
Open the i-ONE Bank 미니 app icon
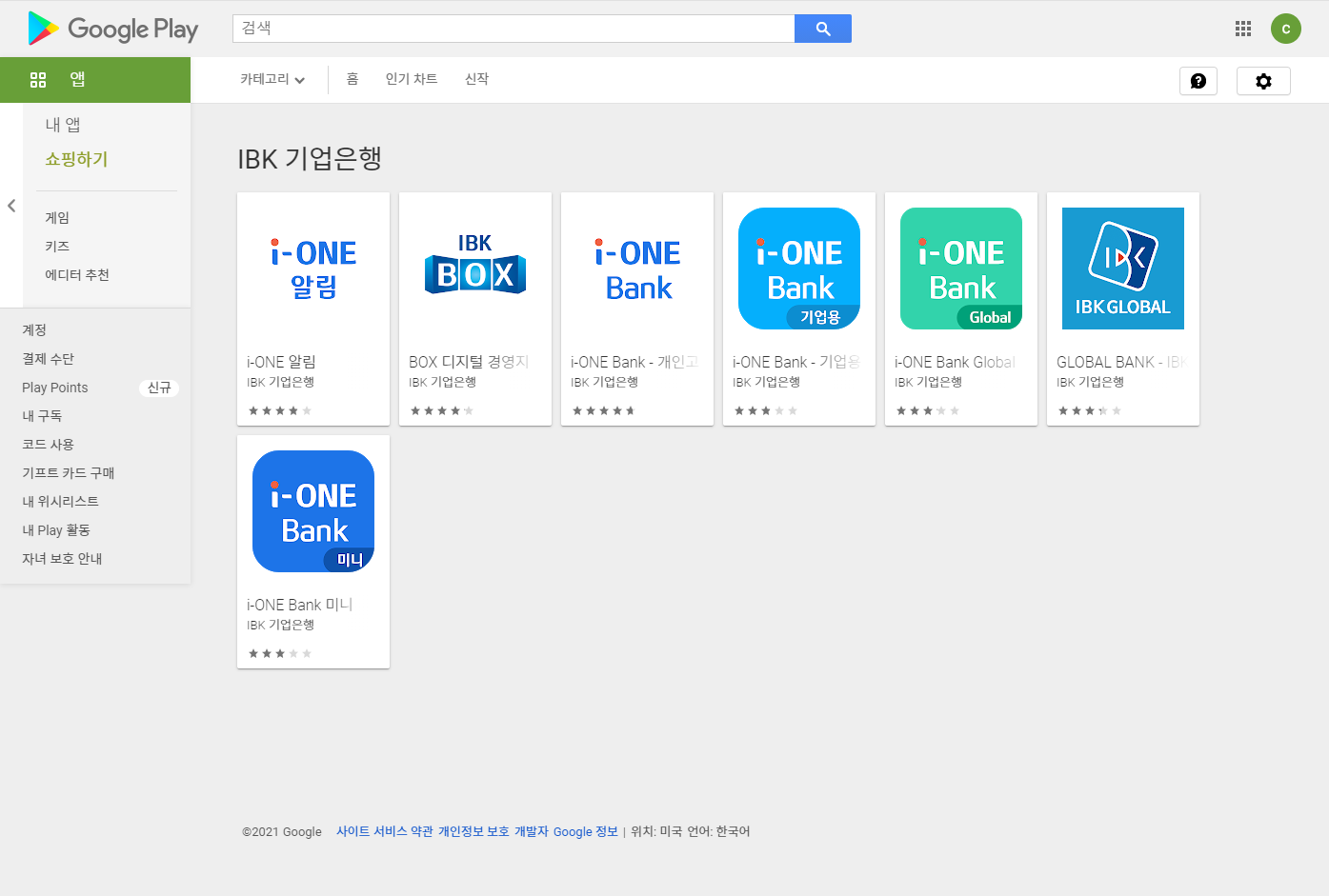click(x=313, y=511)
